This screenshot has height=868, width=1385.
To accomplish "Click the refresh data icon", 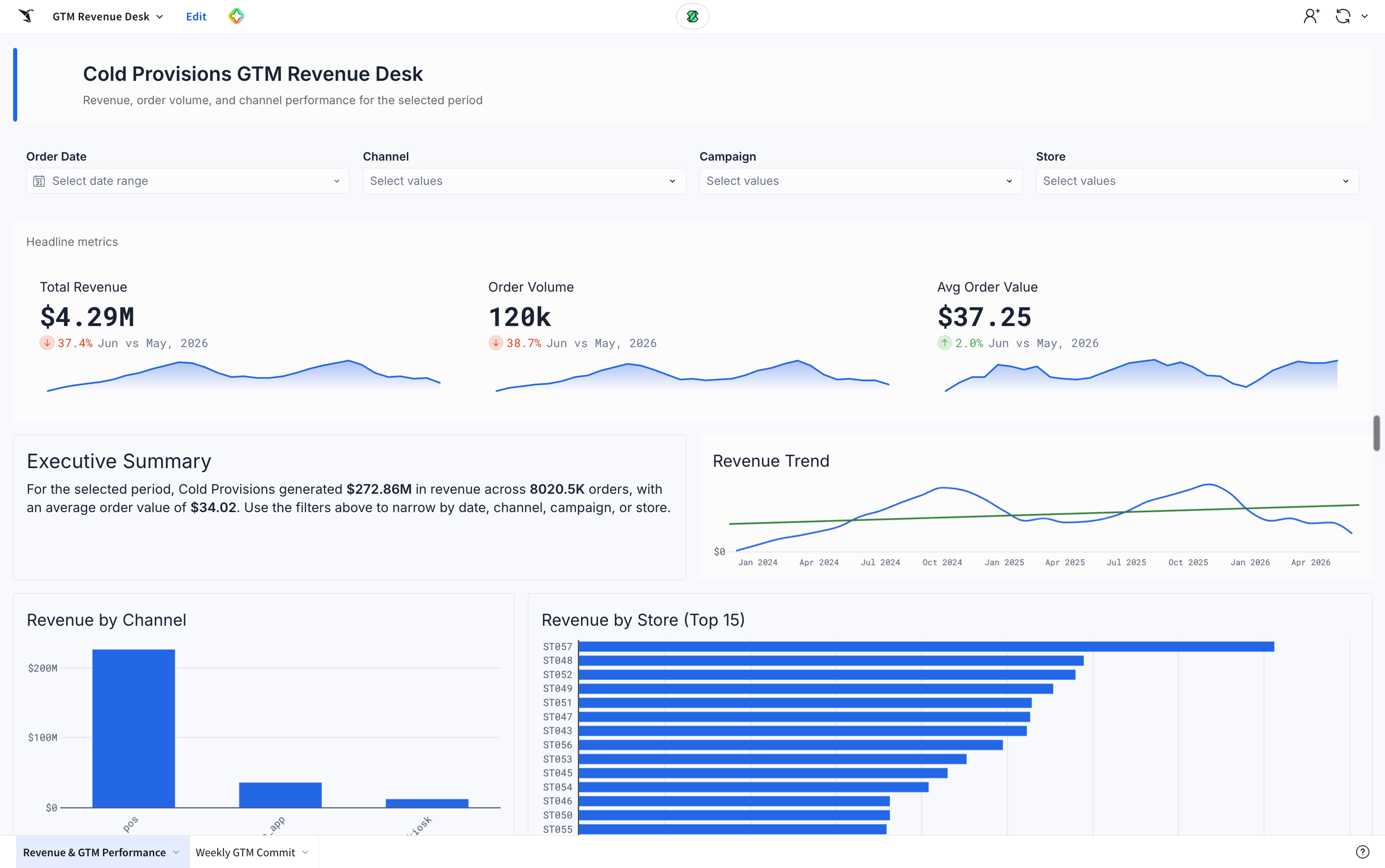I will tap(1342, 16).
